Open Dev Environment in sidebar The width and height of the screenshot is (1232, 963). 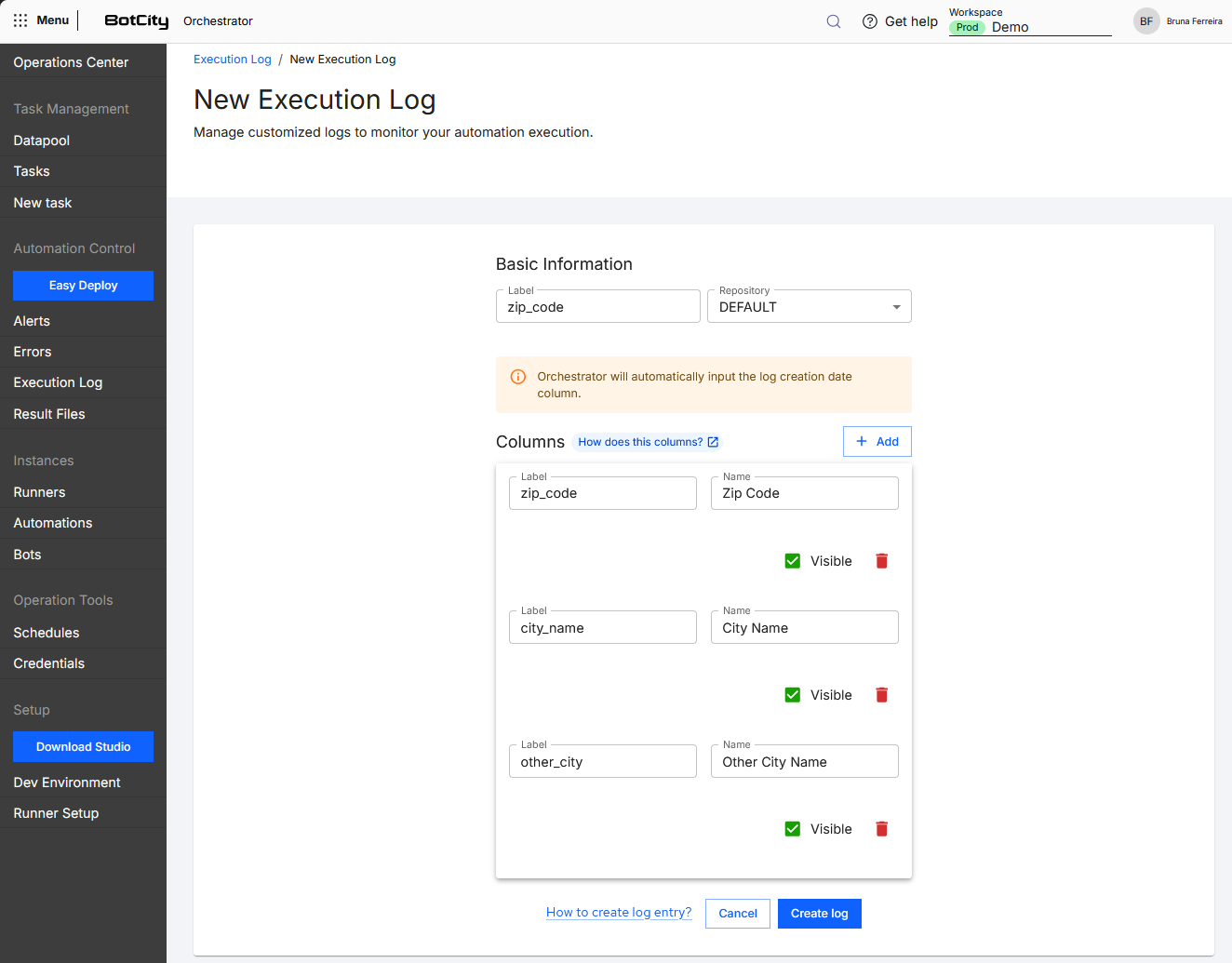click(83, 782)
